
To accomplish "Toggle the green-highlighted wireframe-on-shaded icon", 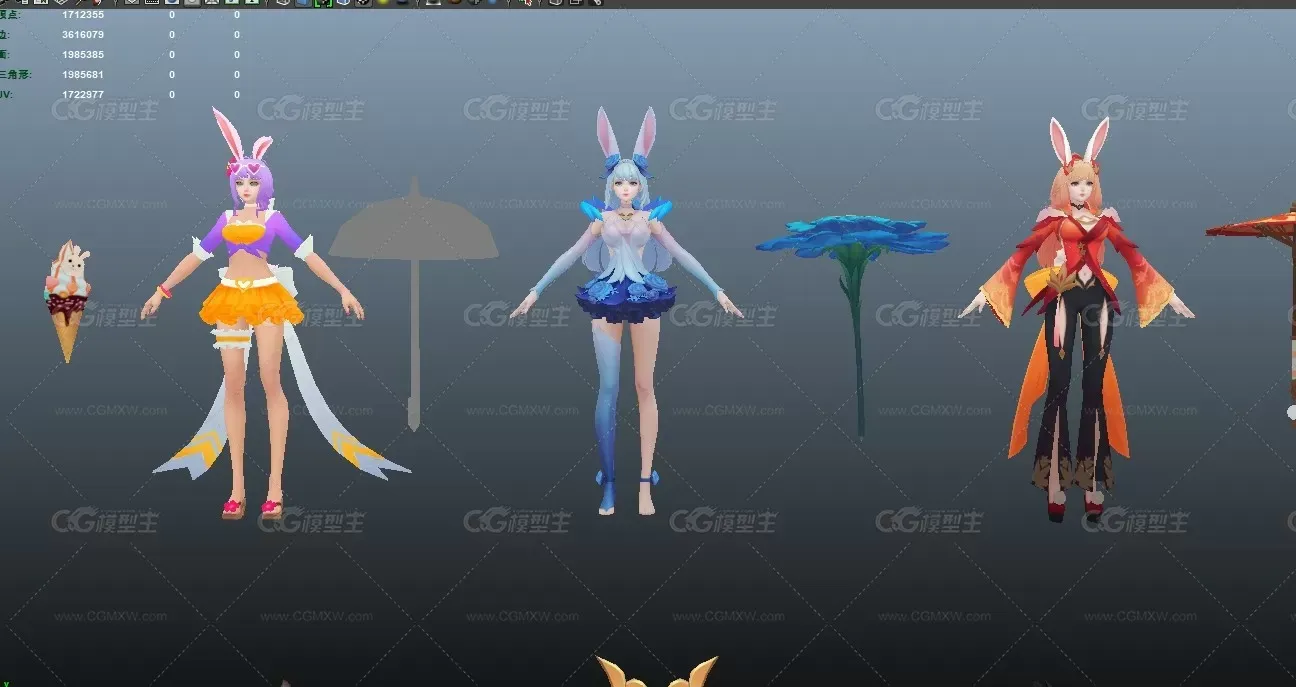I will coord(322,3).
